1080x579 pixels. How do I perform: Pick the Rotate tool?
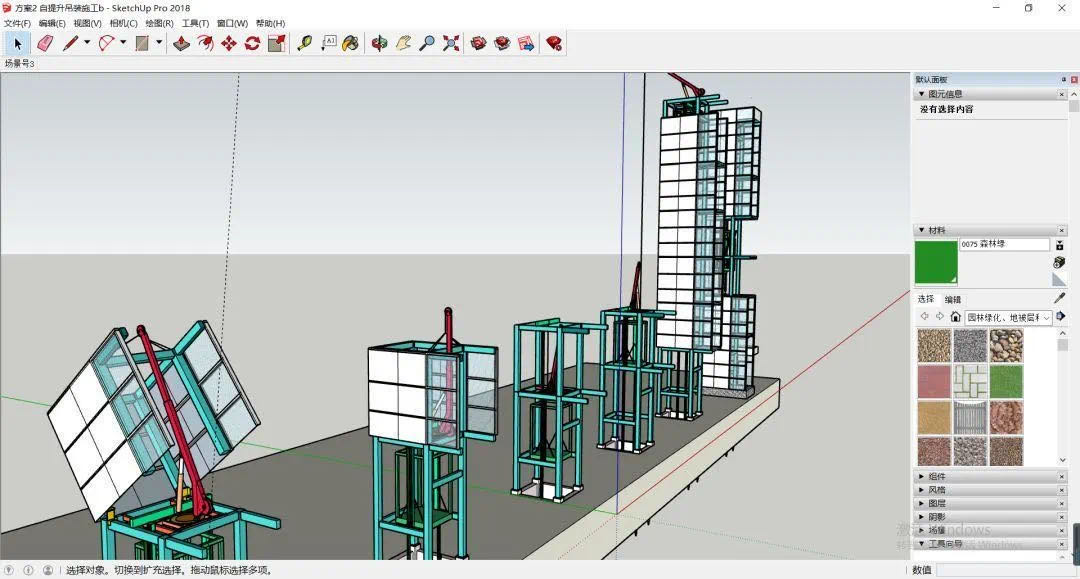[252, 43]
